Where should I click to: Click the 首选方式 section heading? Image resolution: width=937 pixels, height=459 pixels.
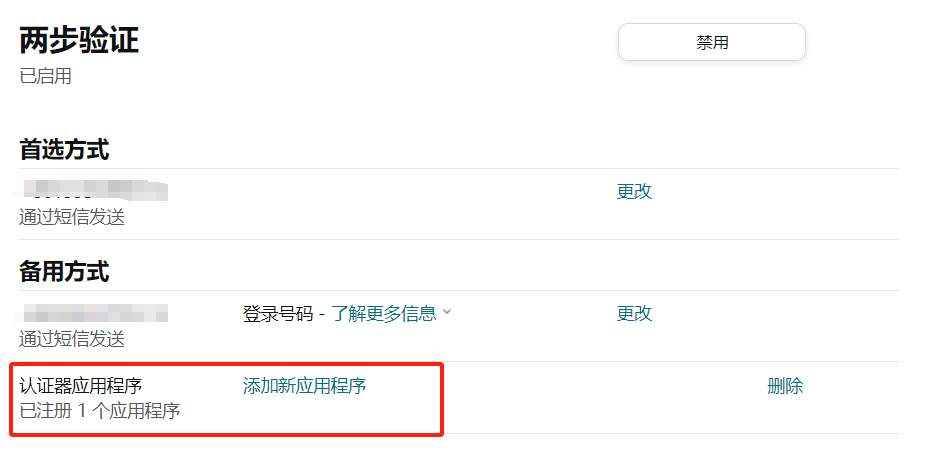coord(64,150)
